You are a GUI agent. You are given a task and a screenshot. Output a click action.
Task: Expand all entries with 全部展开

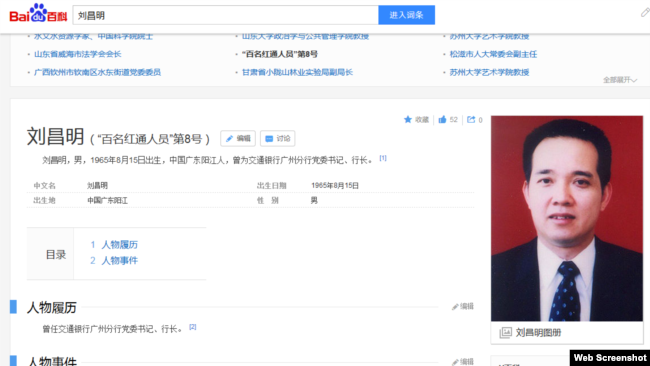pyautogui.click(x=620, y=80)
